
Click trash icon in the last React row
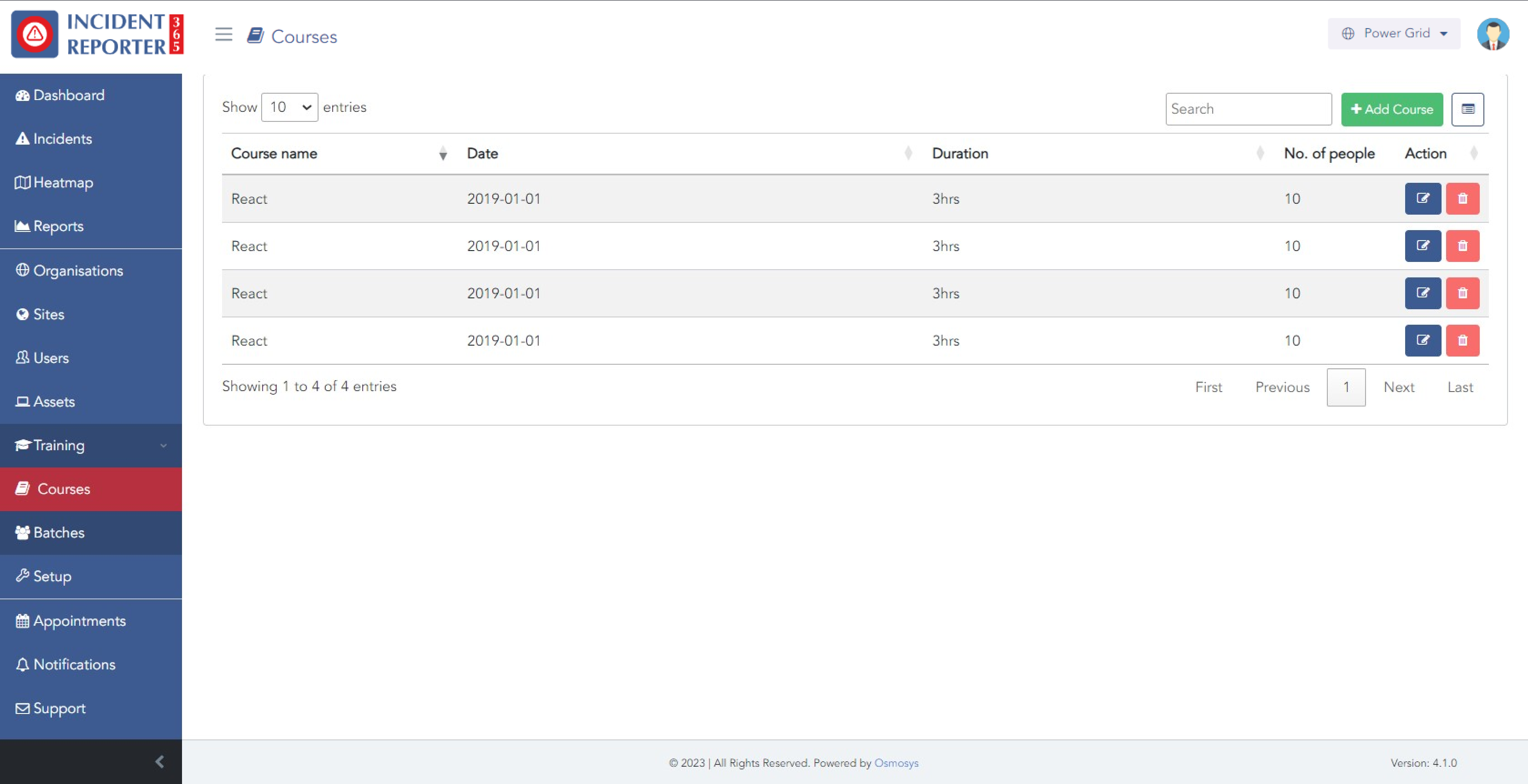[1462, 341]
